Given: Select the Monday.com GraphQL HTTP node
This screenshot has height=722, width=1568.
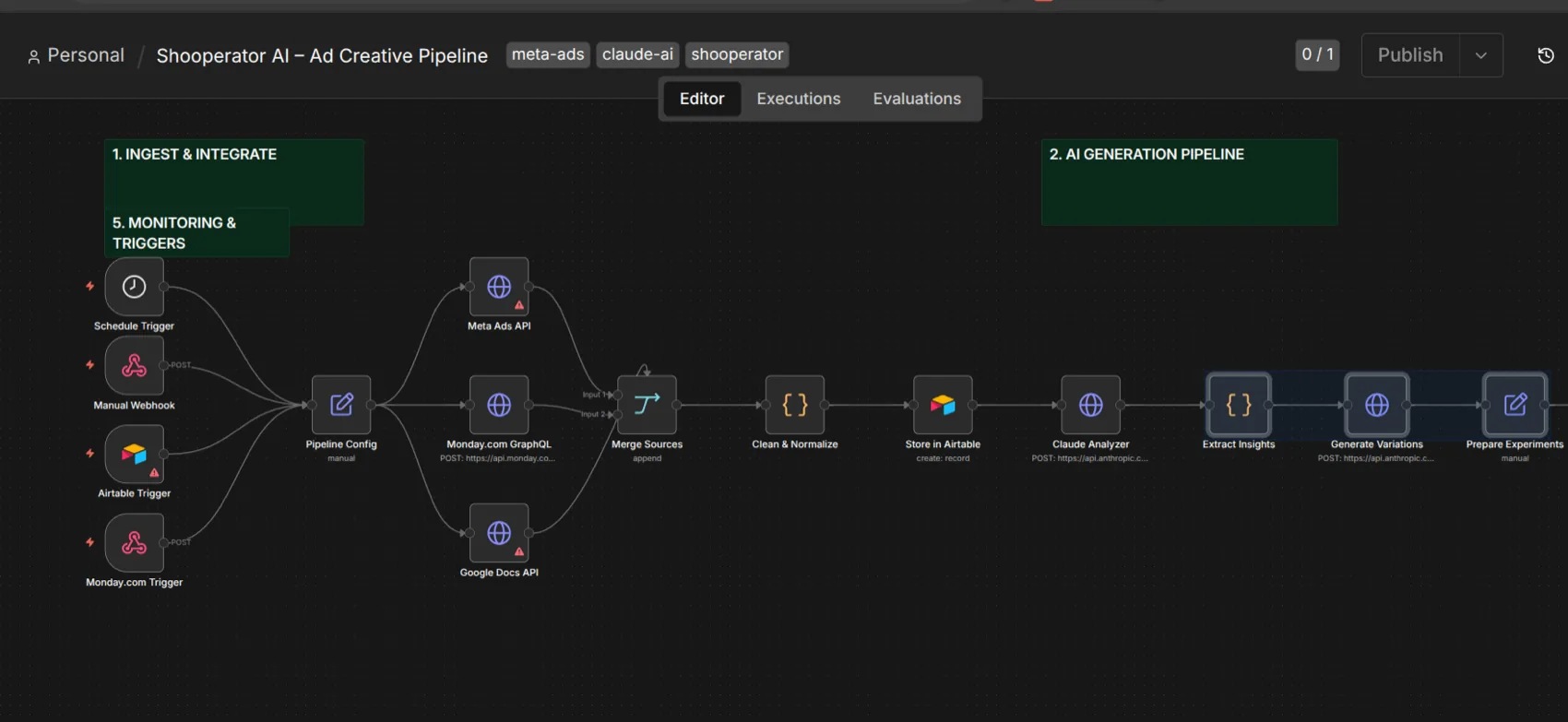Looking at the screenshot, I should click(499, 405).
